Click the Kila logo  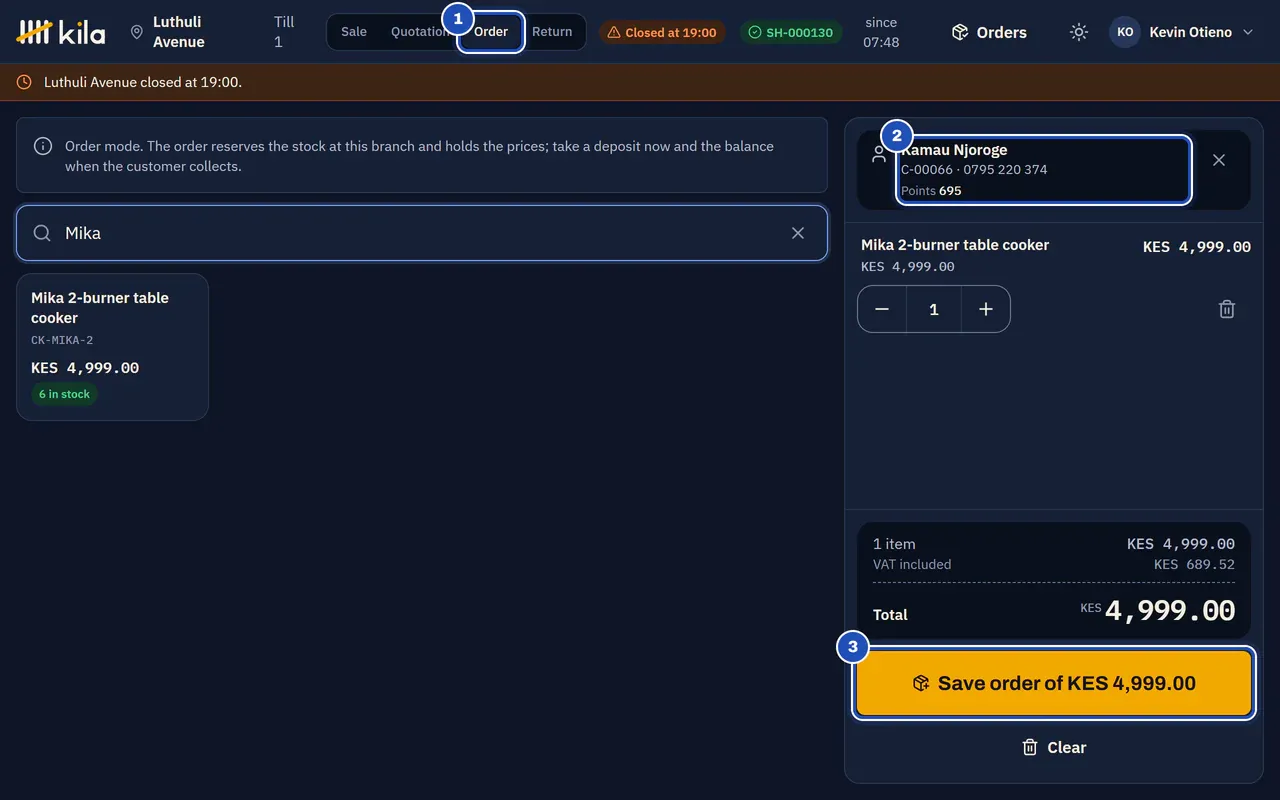pyautogui.click(x=61, y=32)
